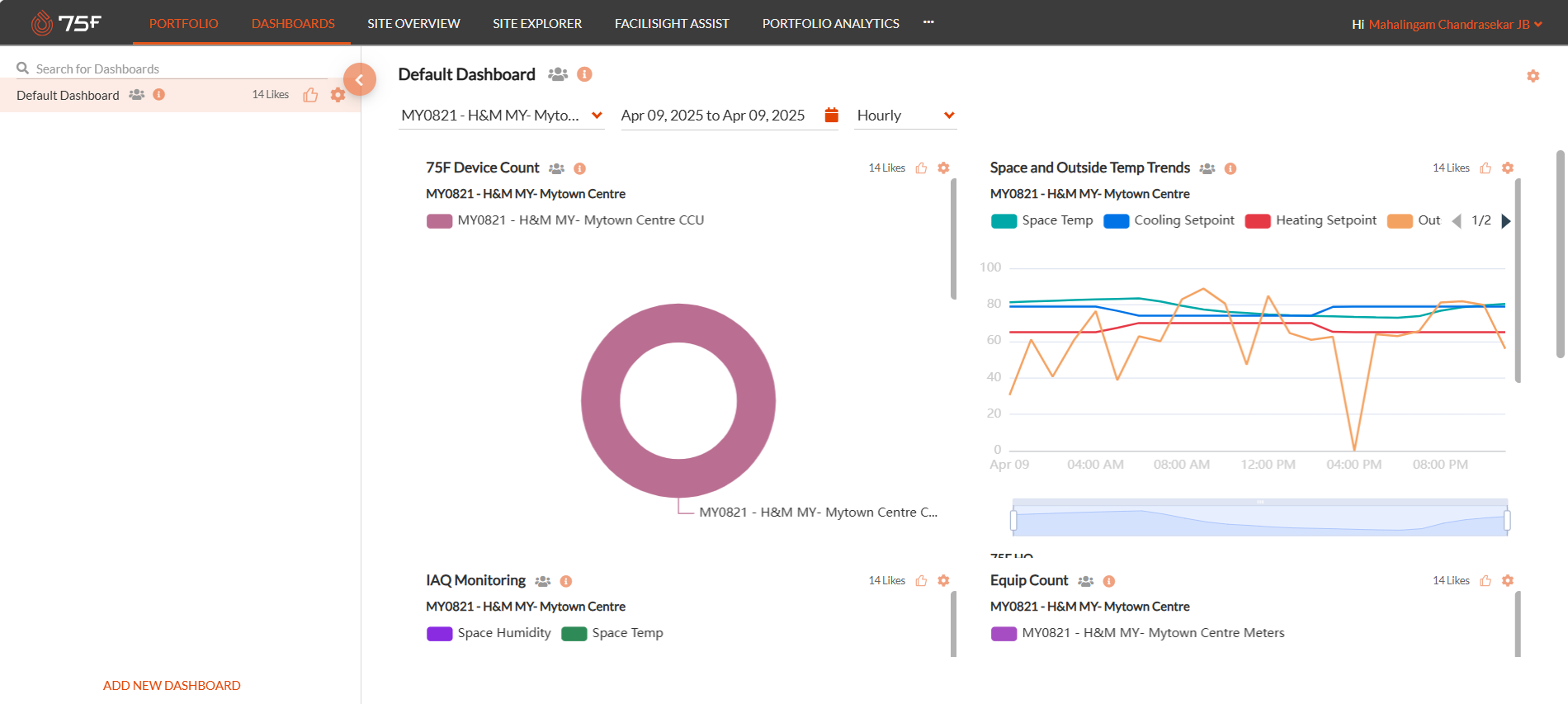Viewport: 1568px width, 704px height.
Task: Like the Default Dashboard in the sidebar
Action: (x=310, y=95)
